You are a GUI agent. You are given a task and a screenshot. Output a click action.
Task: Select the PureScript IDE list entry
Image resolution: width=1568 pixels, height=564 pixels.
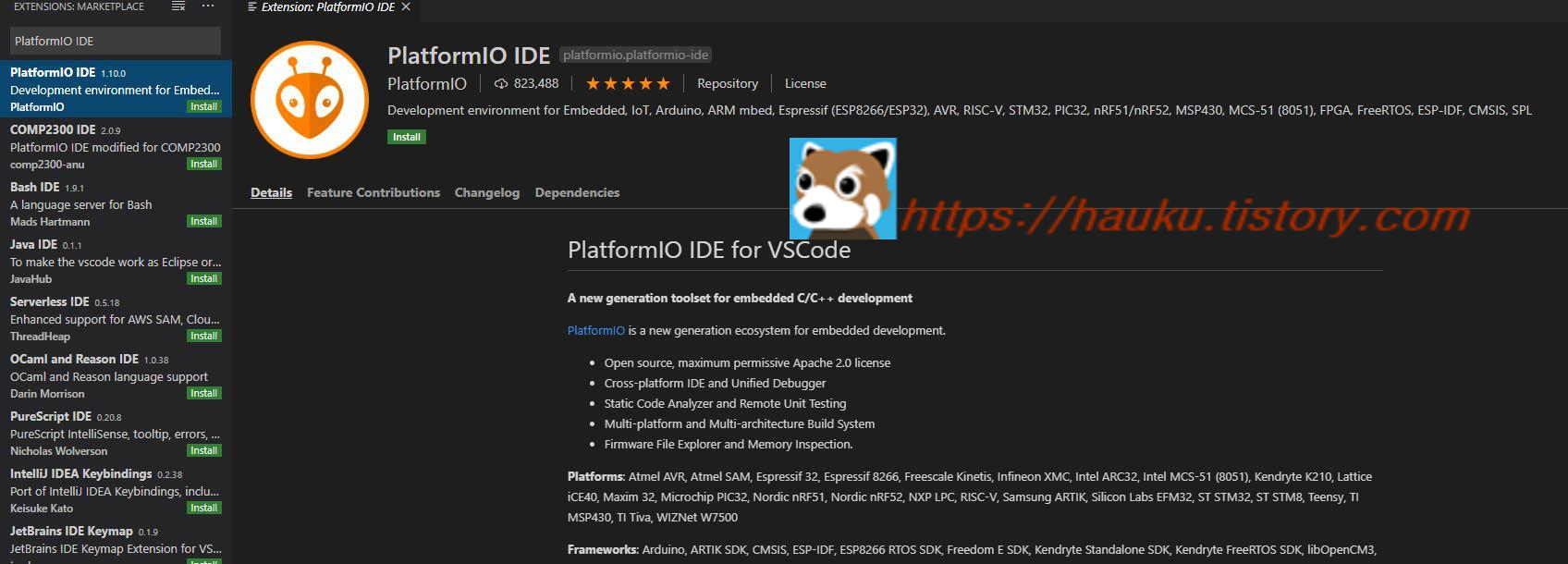116,433
